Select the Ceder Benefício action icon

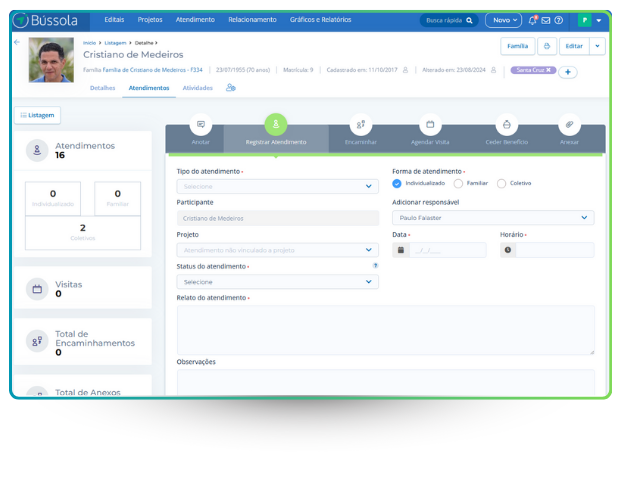point(507,125)
